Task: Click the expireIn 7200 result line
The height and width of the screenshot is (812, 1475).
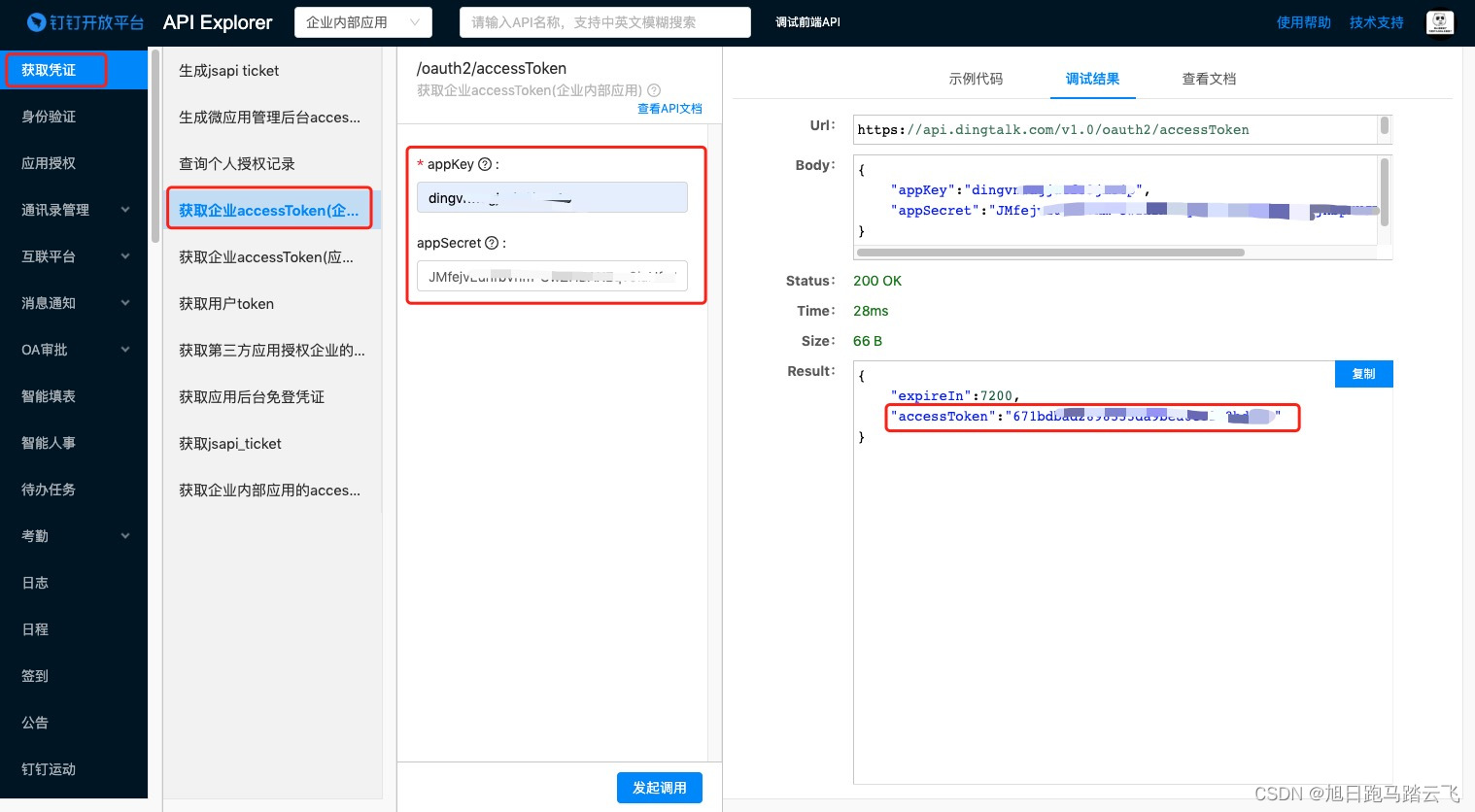Action: [x=955, y=396]
